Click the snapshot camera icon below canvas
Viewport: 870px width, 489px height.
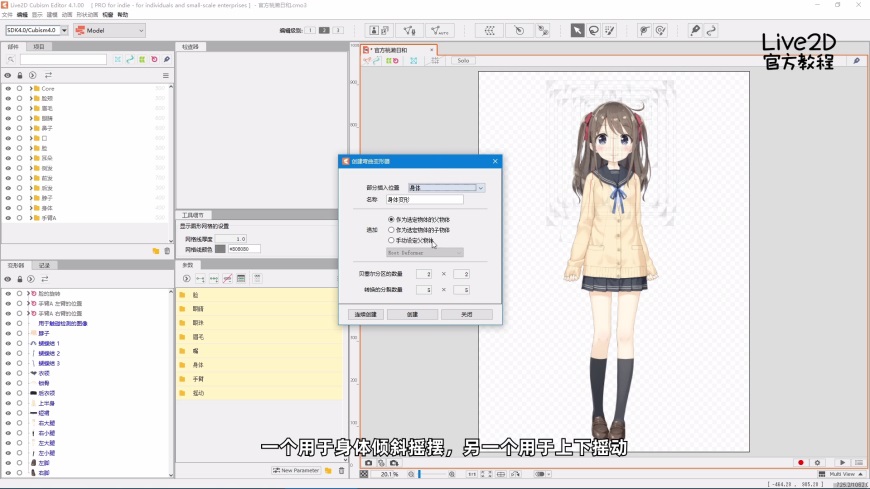(x=368, y=463)
